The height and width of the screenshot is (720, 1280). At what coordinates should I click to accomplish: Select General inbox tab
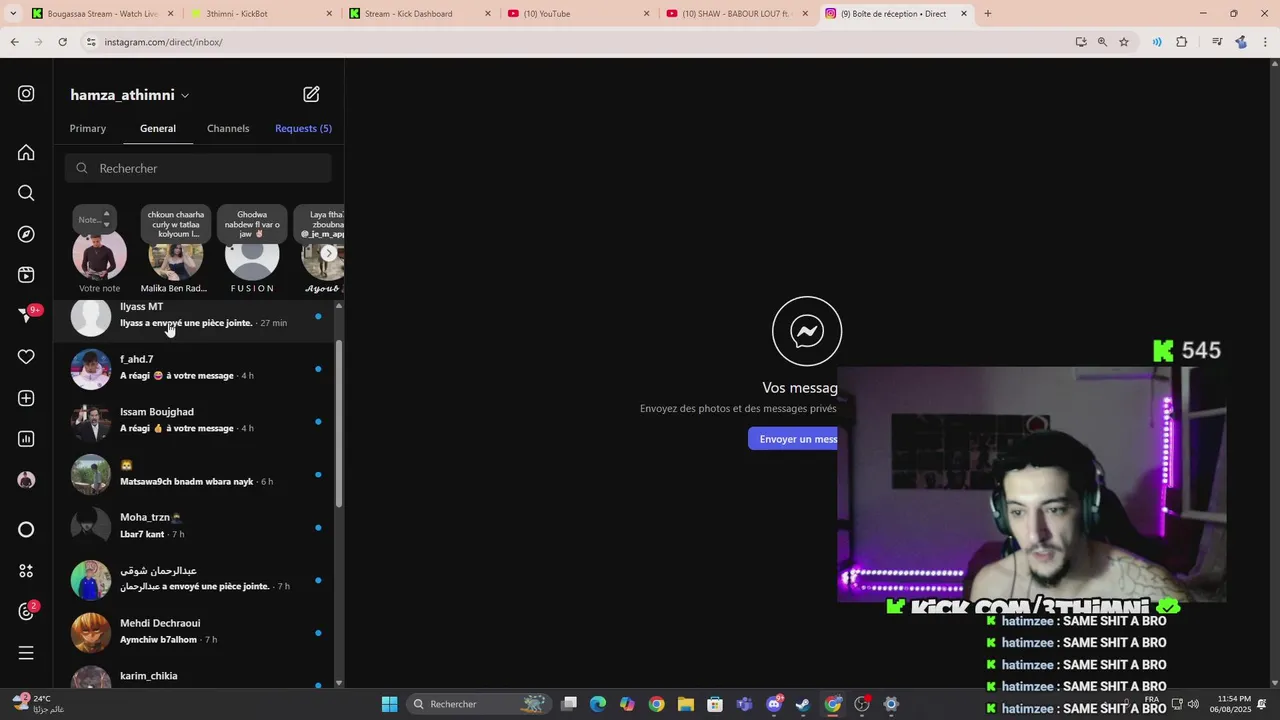[x=158, y=128]
